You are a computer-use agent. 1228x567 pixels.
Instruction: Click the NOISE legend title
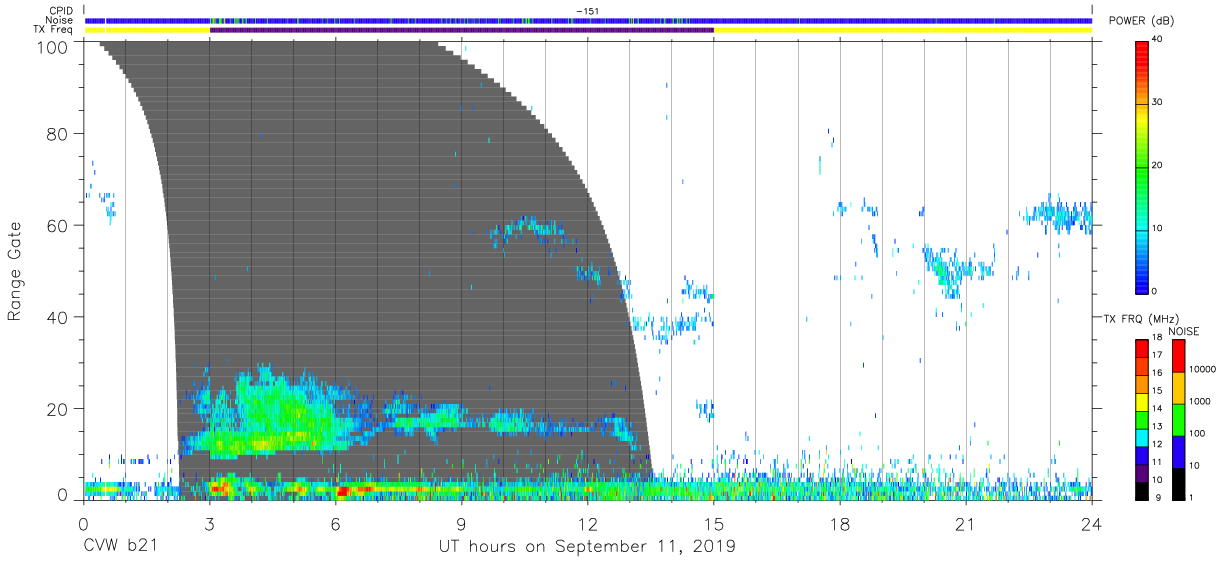click(x=1183, y=331)
